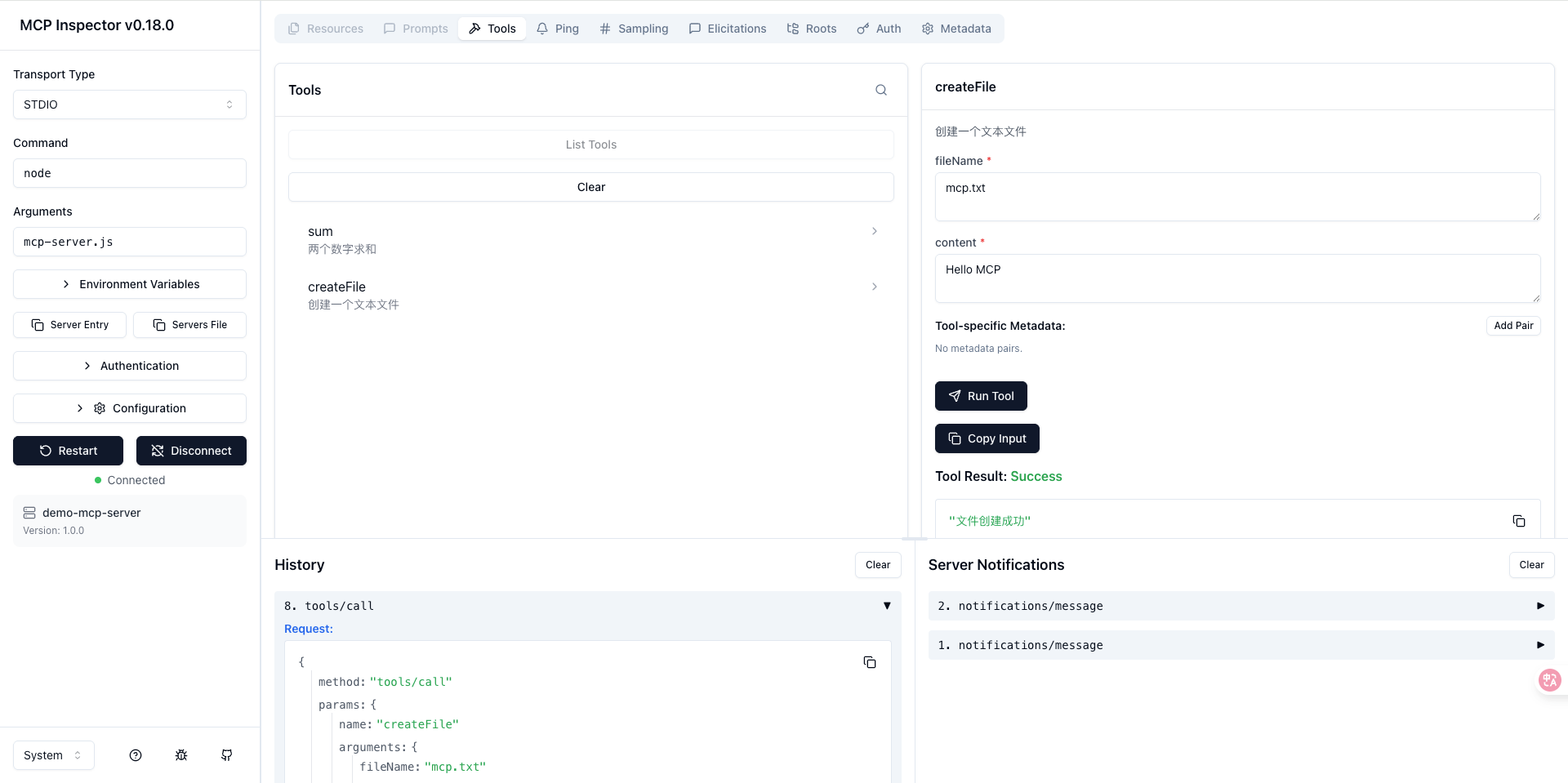
Task: Restart the server connection
Action: pyautogui.click(x=68, y=451)
